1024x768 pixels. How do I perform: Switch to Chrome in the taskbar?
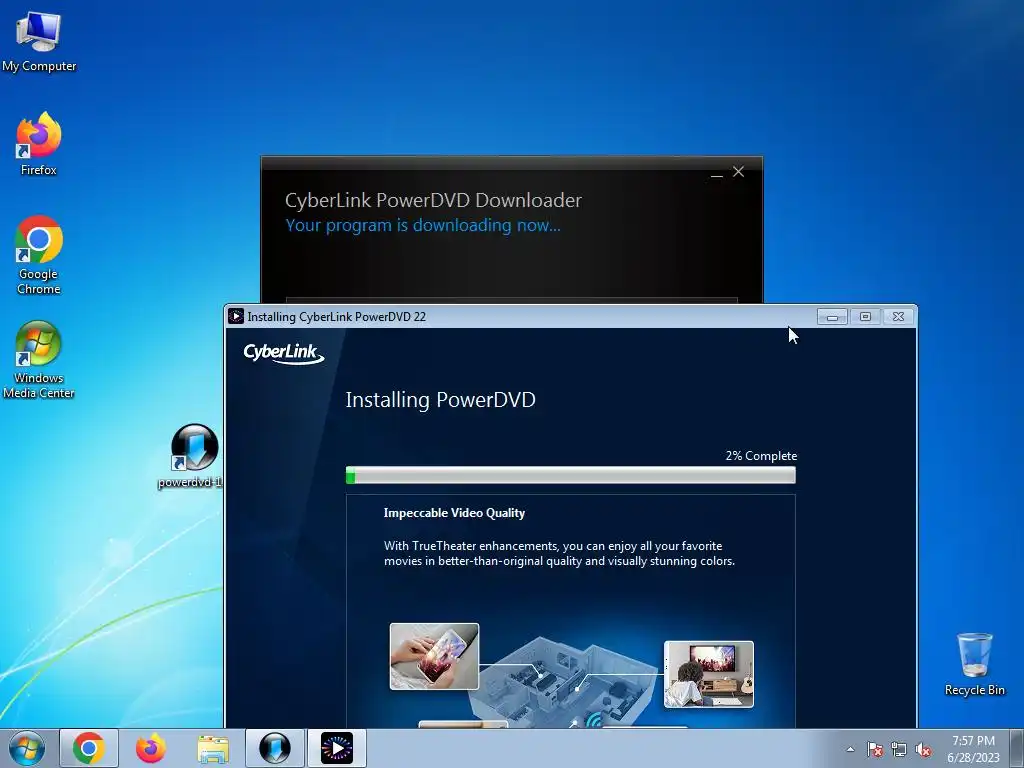tap(89, 748)
